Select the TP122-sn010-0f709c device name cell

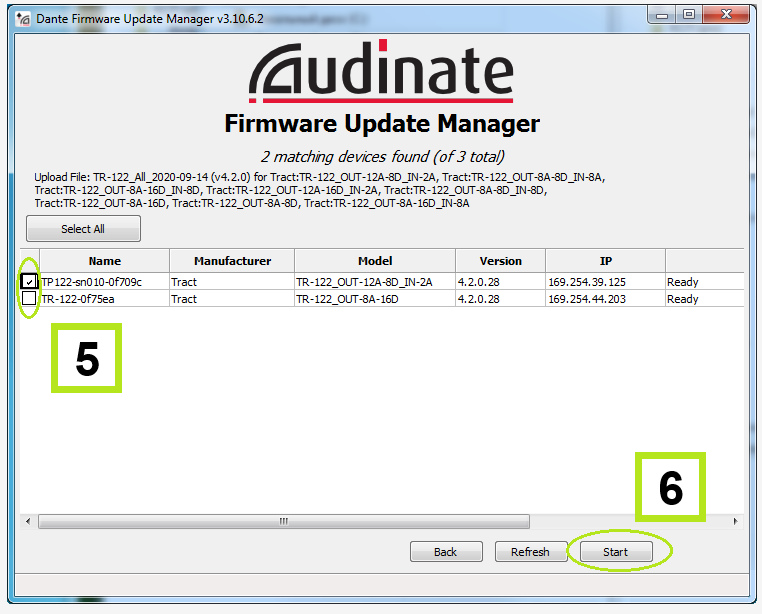92,282
